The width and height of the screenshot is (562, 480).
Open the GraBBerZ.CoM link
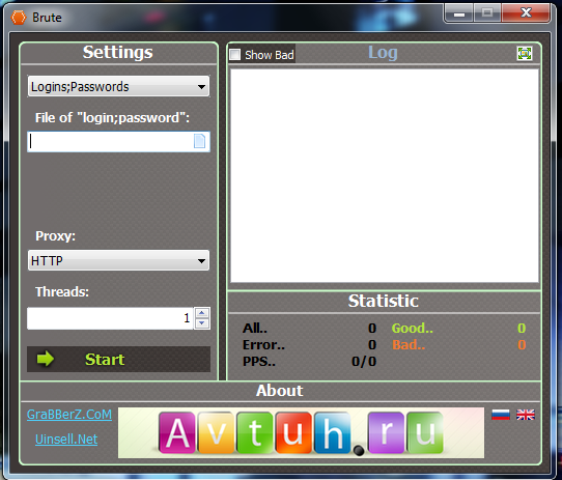coord(70,414)
